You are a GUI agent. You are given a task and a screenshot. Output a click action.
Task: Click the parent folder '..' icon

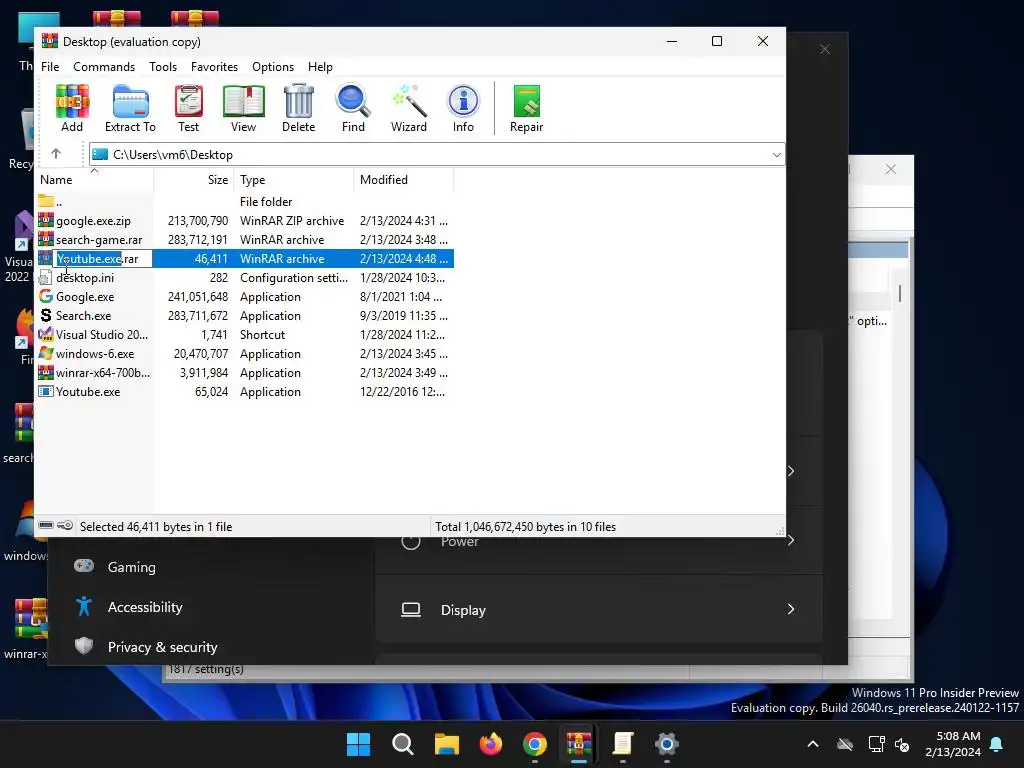point(46,200)
